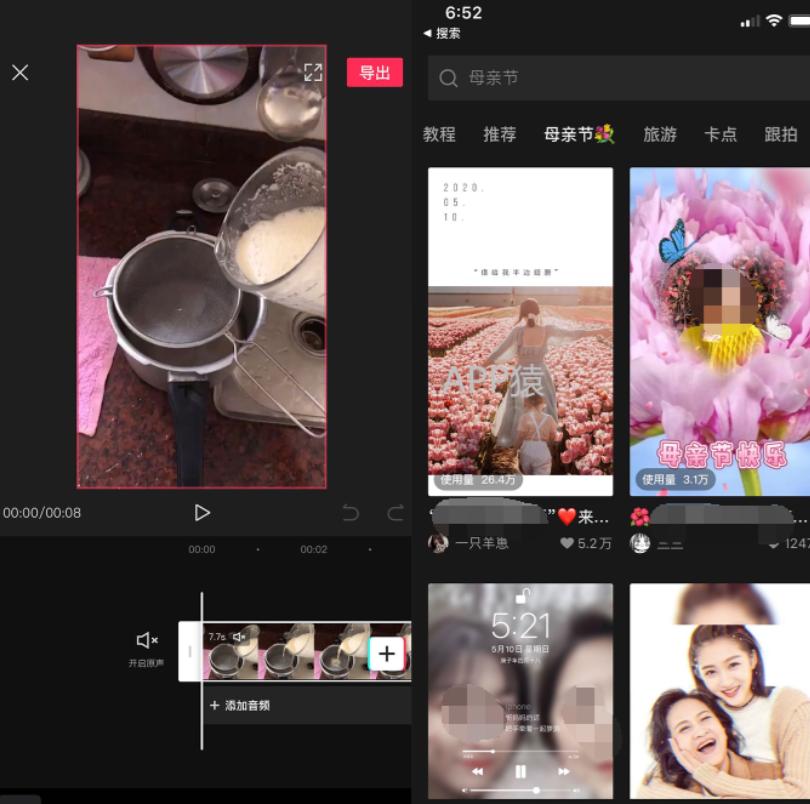Tap the undo arrow above the timeline
This screenshot has height=804, width=810.
(350, 513)
